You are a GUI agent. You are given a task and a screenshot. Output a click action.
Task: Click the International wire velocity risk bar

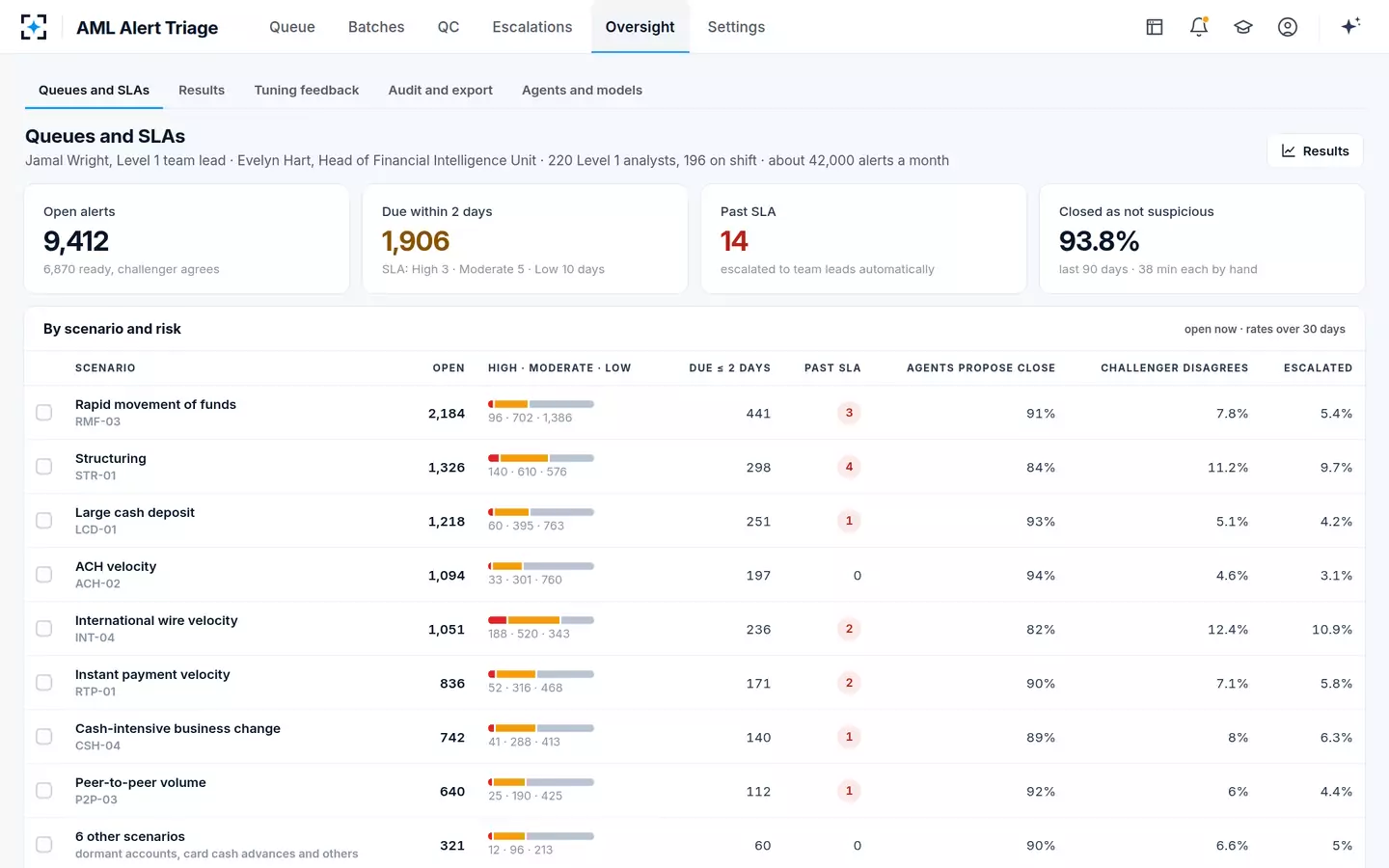pos(541,620)
